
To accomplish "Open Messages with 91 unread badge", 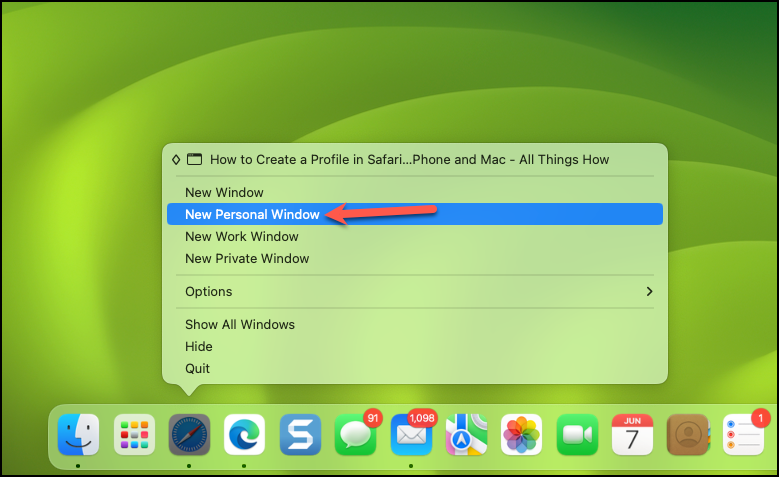I will click(x=355, y=435).
